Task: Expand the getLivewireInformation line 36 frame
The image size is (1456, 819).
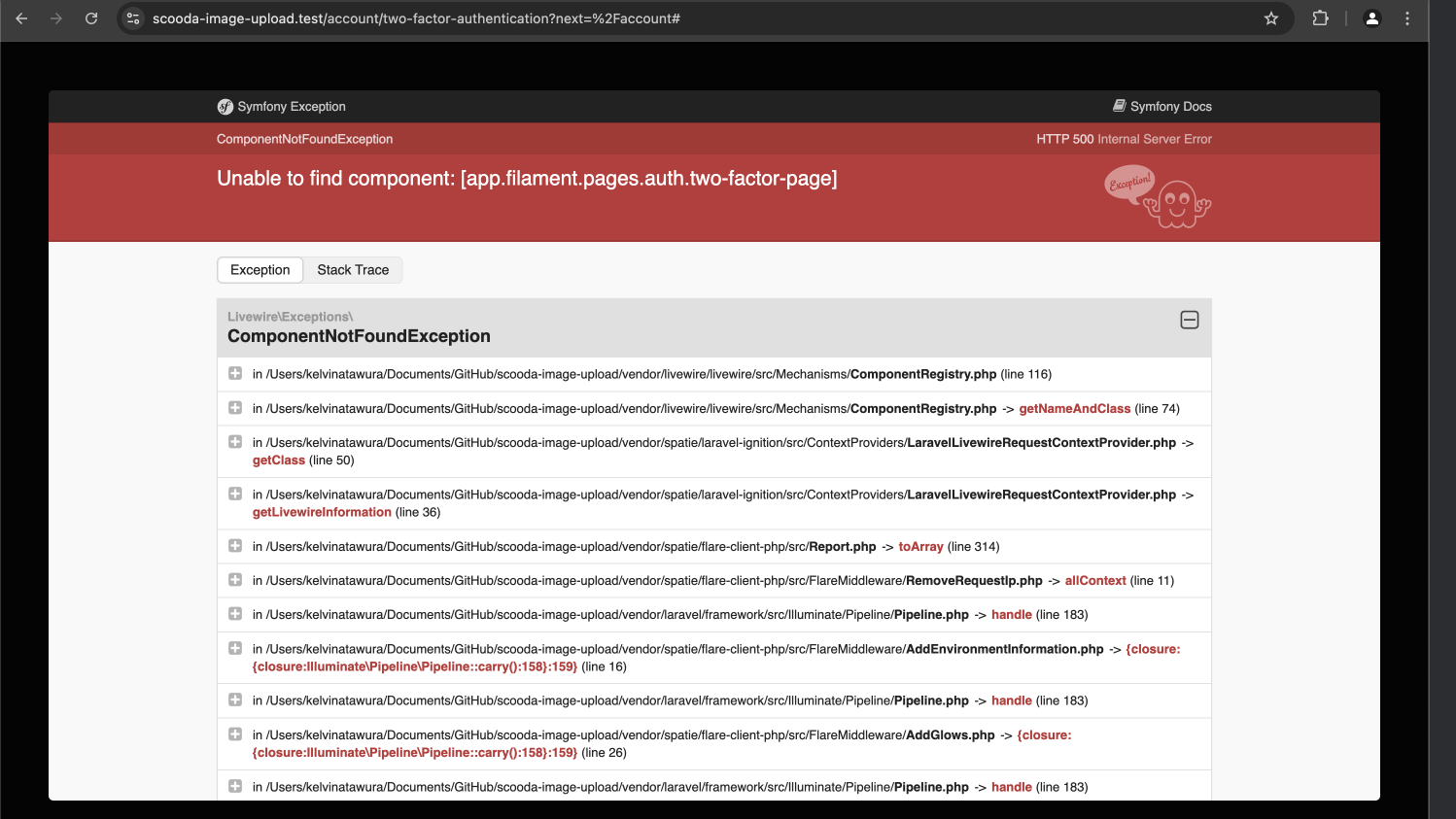Action: [x=235, y=494]
